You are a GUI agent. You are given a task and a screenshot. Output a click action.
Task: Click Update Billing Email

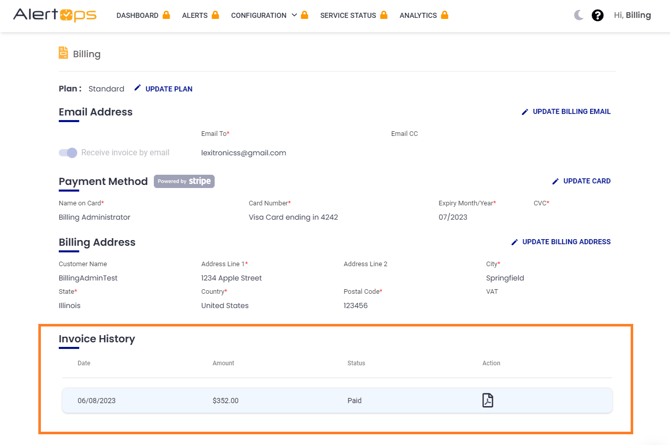click(x=566, y=112)
